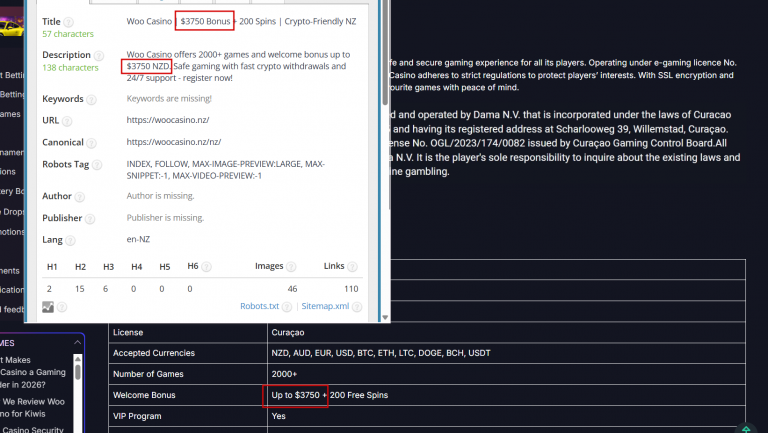This screenshot has width=768, height=433.
Task: Open help icon next to Keywords
Action: click(91, 99)
